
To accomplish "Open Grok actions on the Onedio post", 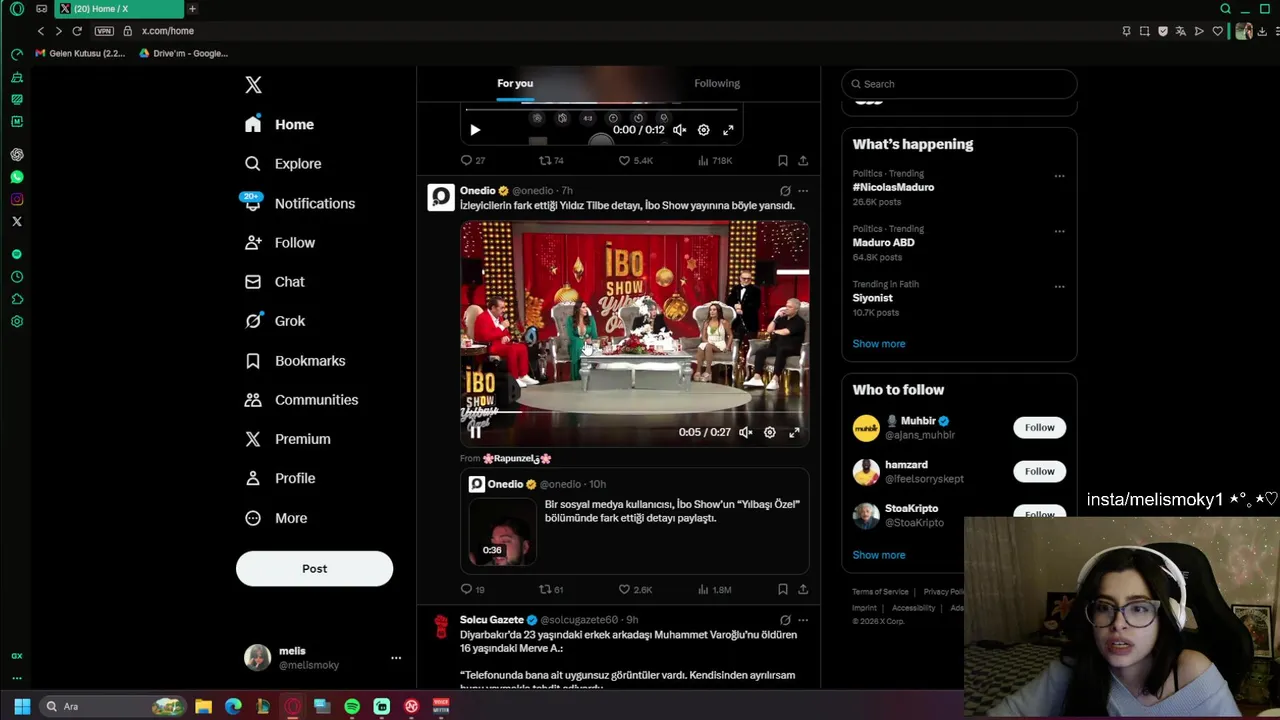I will [x=785, y=191].
